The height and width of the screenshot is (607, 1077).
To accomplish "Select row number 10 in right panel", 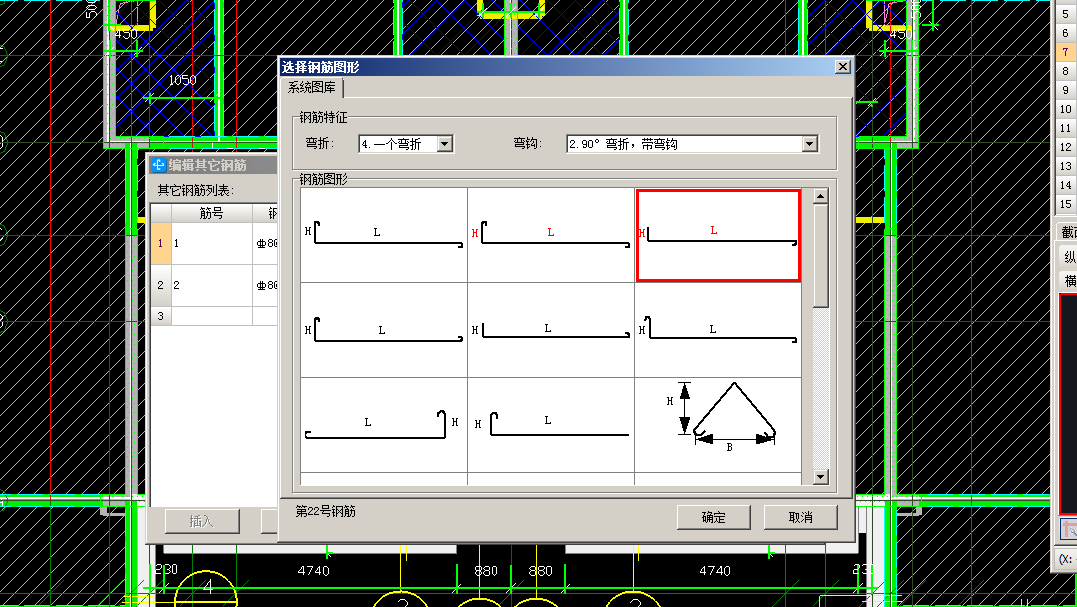I will (x=1065, y=109).
